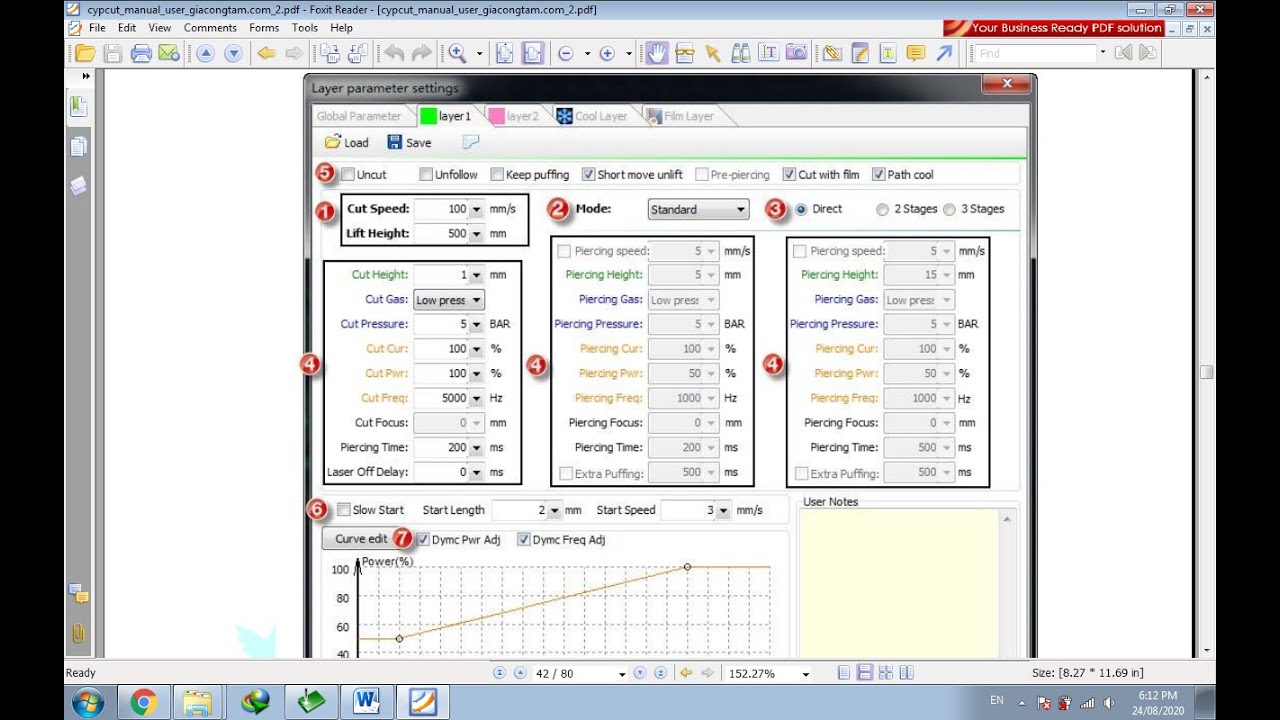Uncheck the Dymc Pwr Adj checkbox
This screenshot has width=1280, height=720.
[x=423, y=540]
